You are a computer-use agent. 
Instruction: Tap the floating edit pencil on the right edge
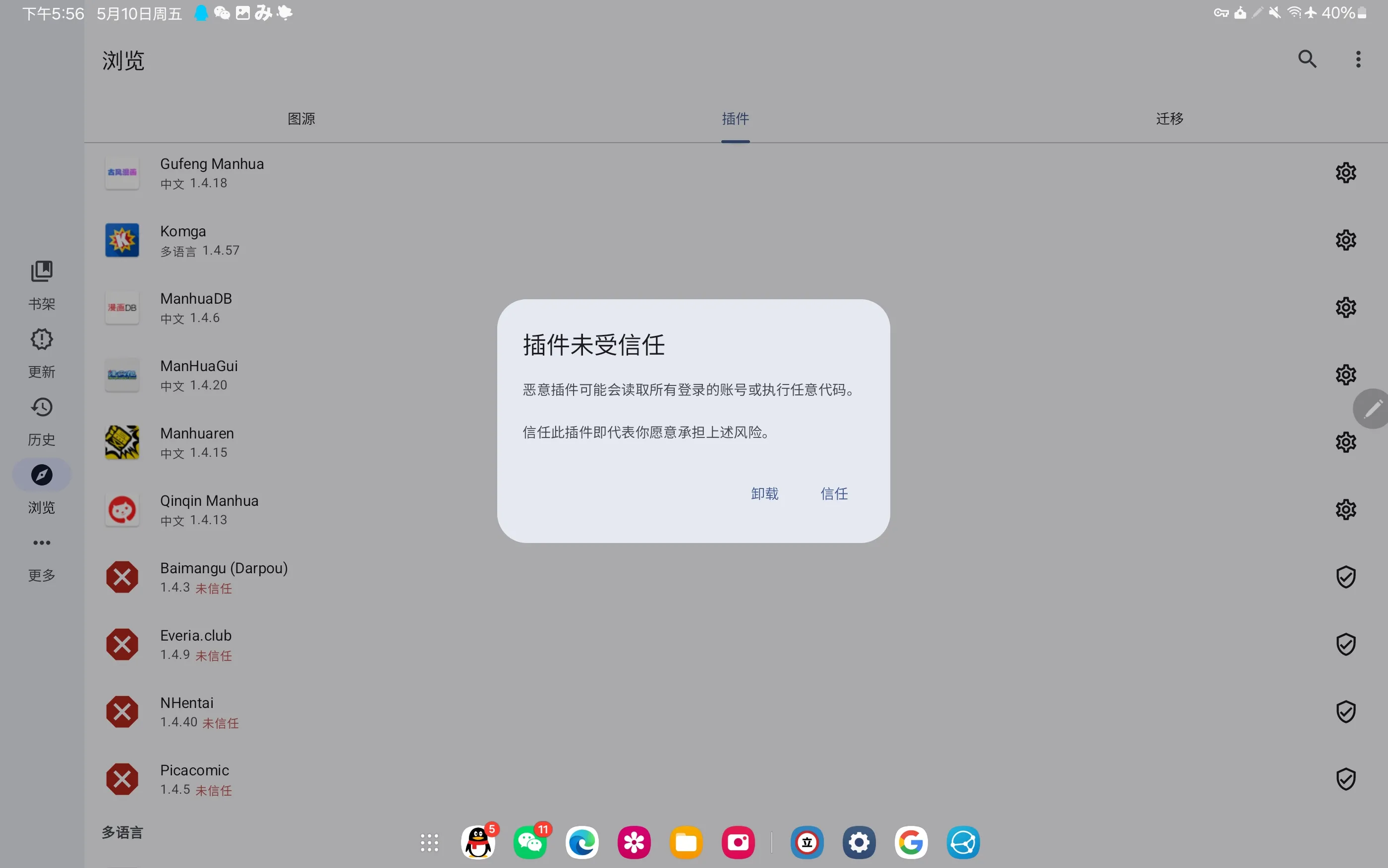point(1374,409)
